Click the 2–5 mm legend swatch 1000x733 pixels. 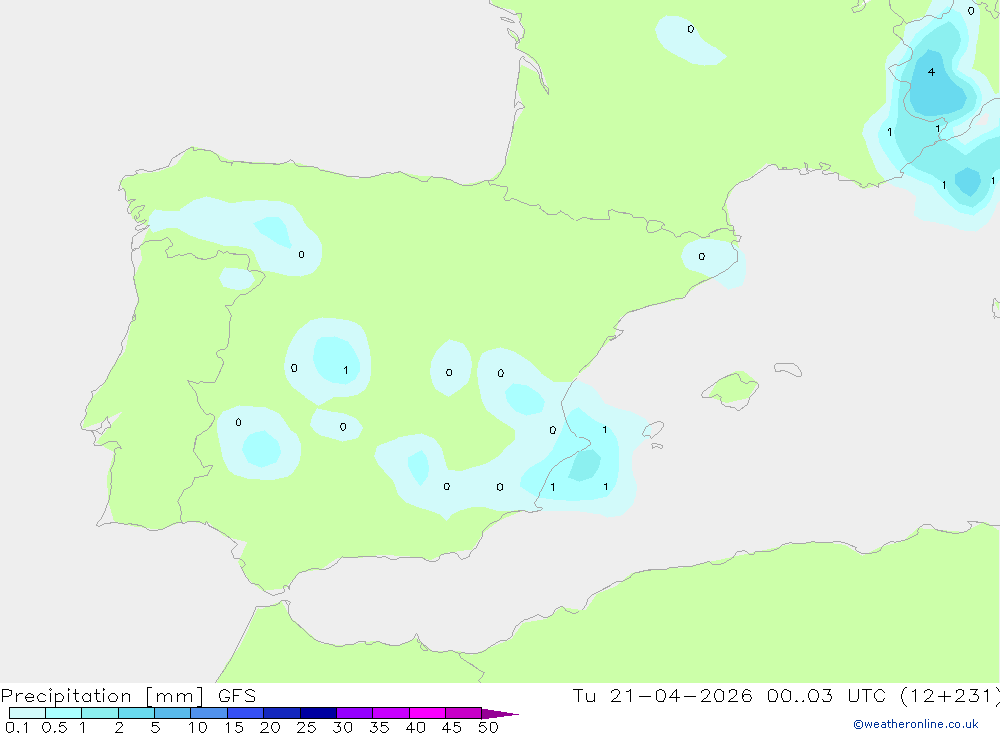136,713
